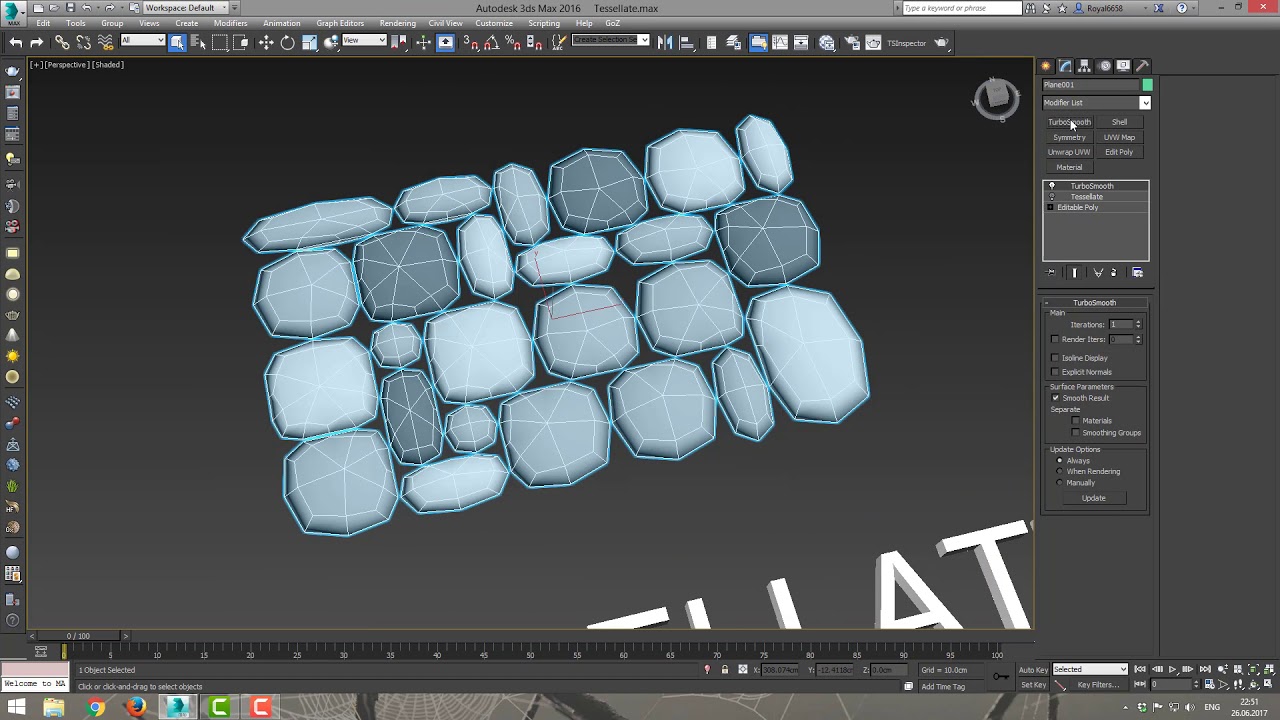Open the Material Editor icon
This screenshot has height=720, width=1280.
(827, 42)
